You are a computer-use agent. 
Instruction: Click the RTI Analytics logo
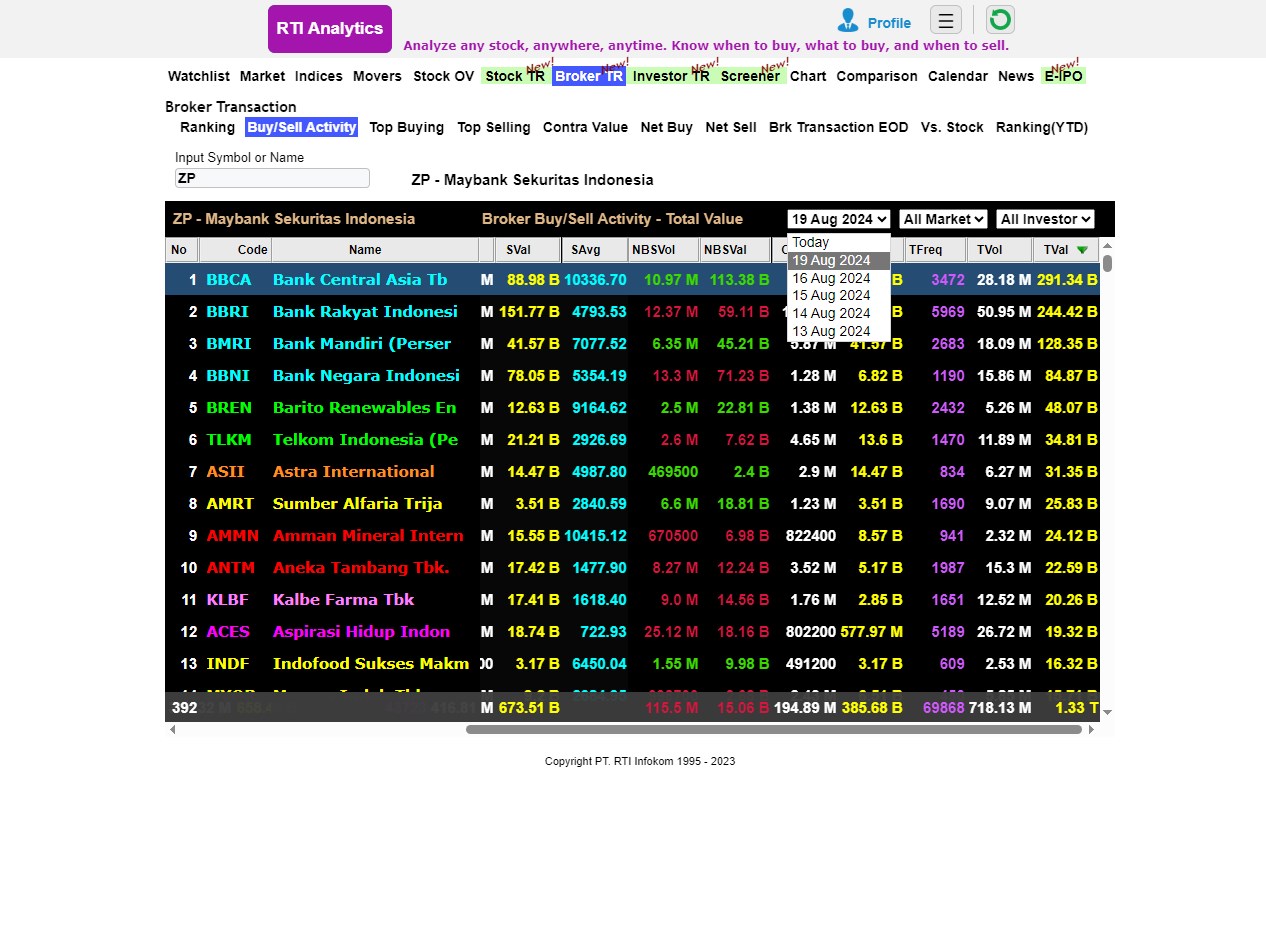tap(330, 29)
